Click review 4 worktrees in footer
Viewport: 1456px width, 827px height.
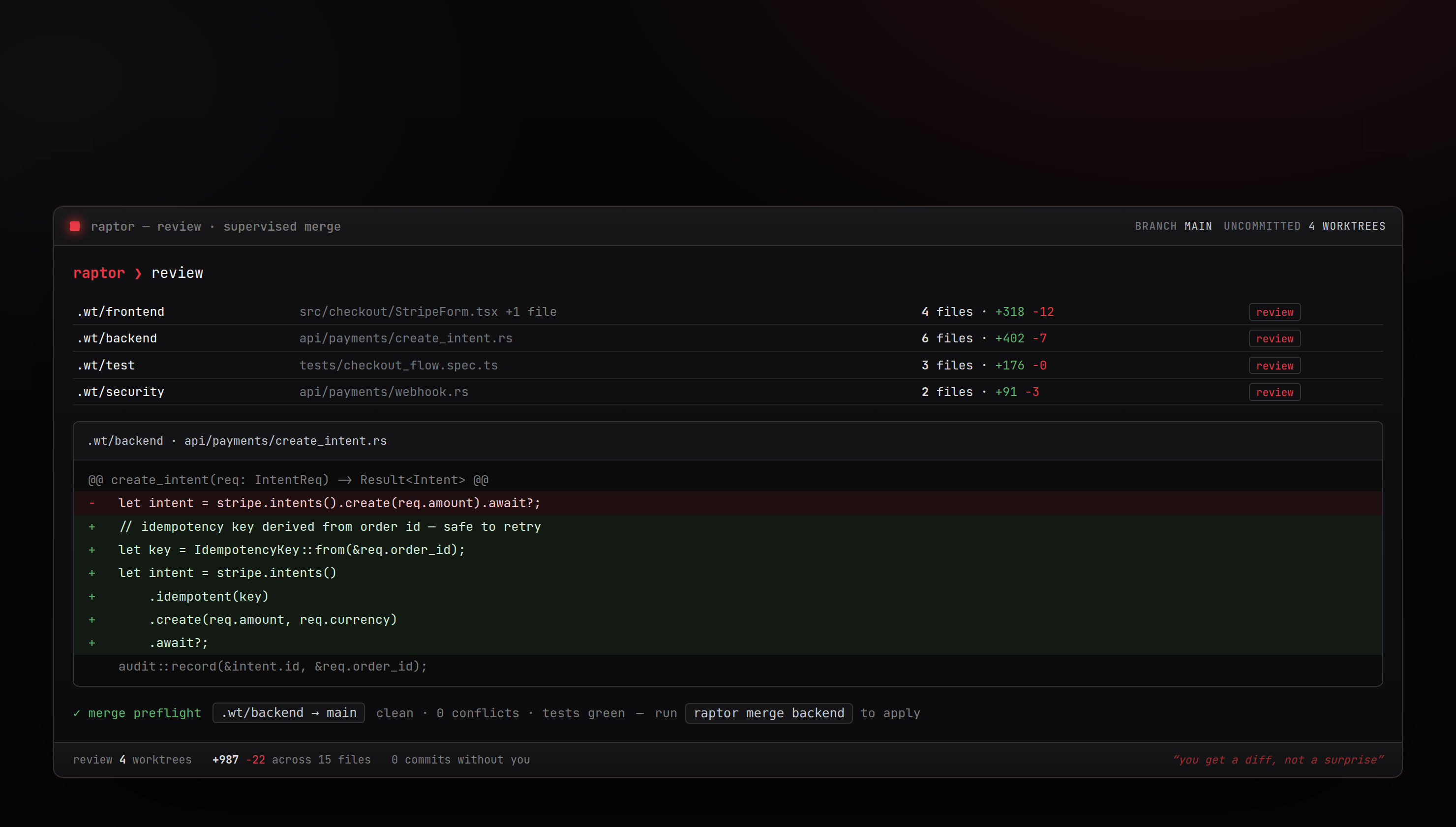click(x=132, y=760)
